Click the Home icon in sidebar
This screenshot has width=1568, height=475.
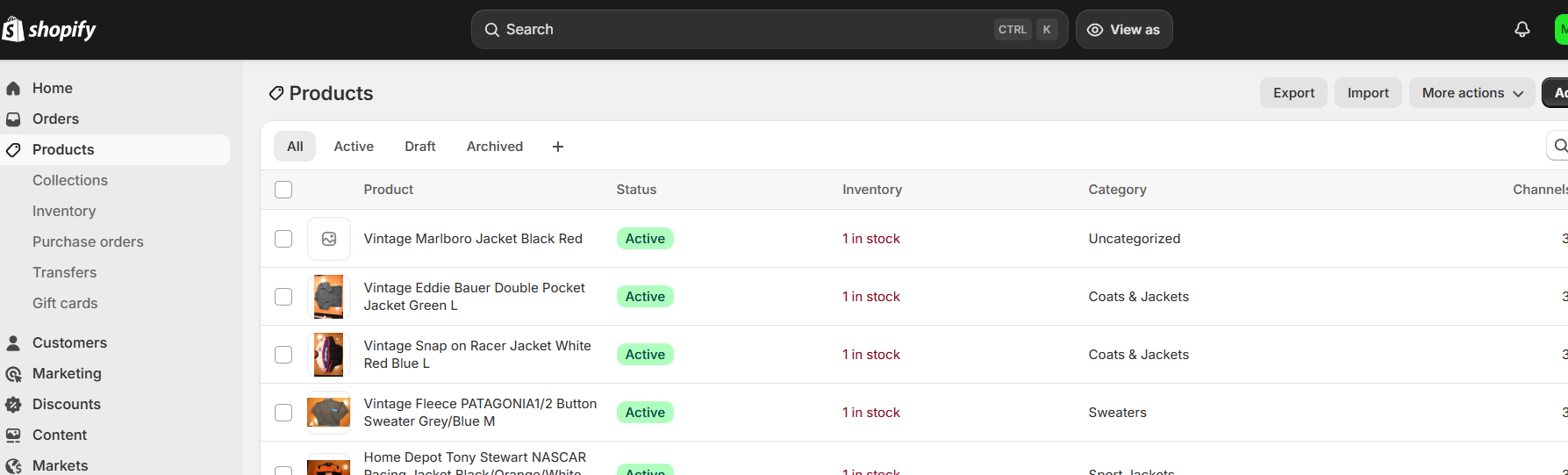coord(13,88)
